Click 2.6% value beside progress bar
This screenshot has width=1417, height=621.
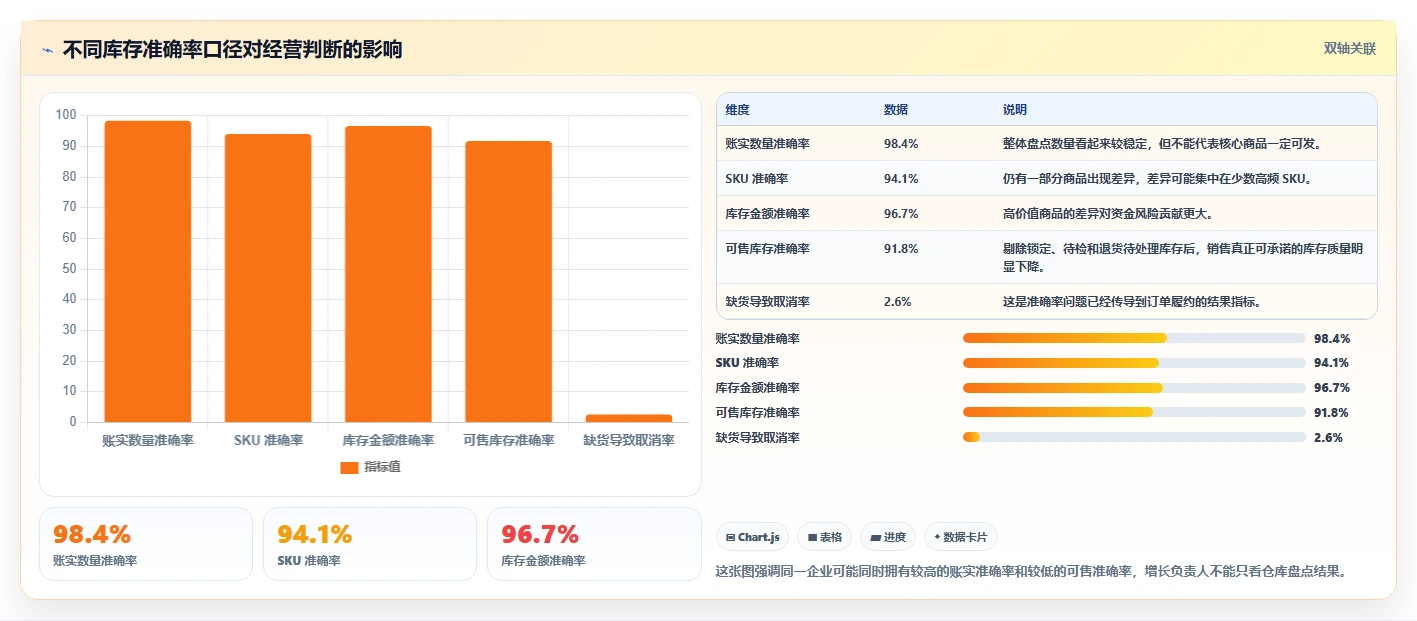(1328, 437)
